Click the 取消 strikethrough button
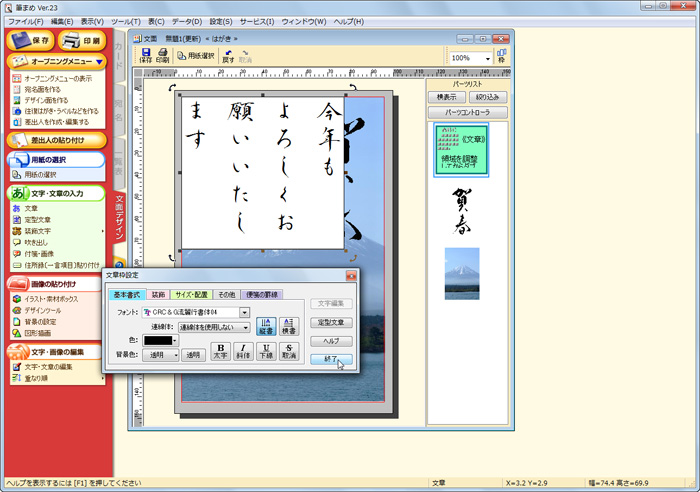The width and height of the screenshot is (700, 492). (288, 351)
